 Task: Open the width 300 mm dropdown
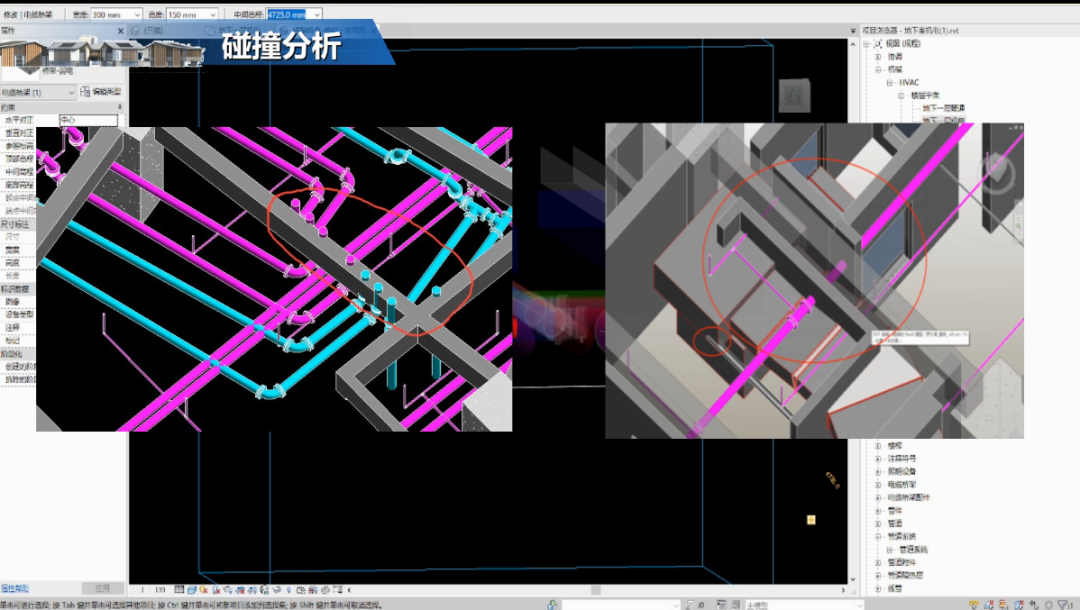click(x=137, y=15)
